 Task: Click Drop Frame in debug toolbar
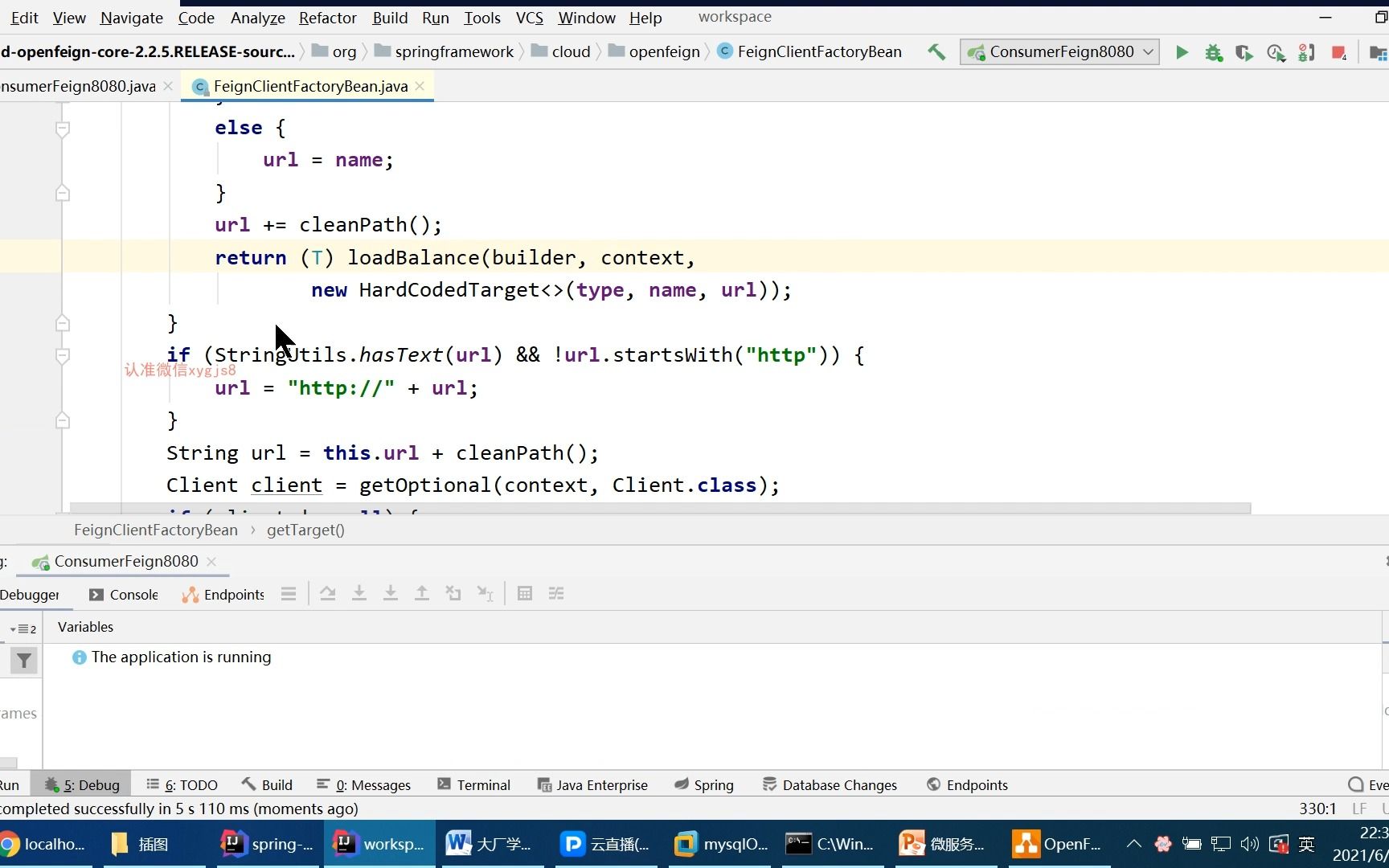point(453,594)
